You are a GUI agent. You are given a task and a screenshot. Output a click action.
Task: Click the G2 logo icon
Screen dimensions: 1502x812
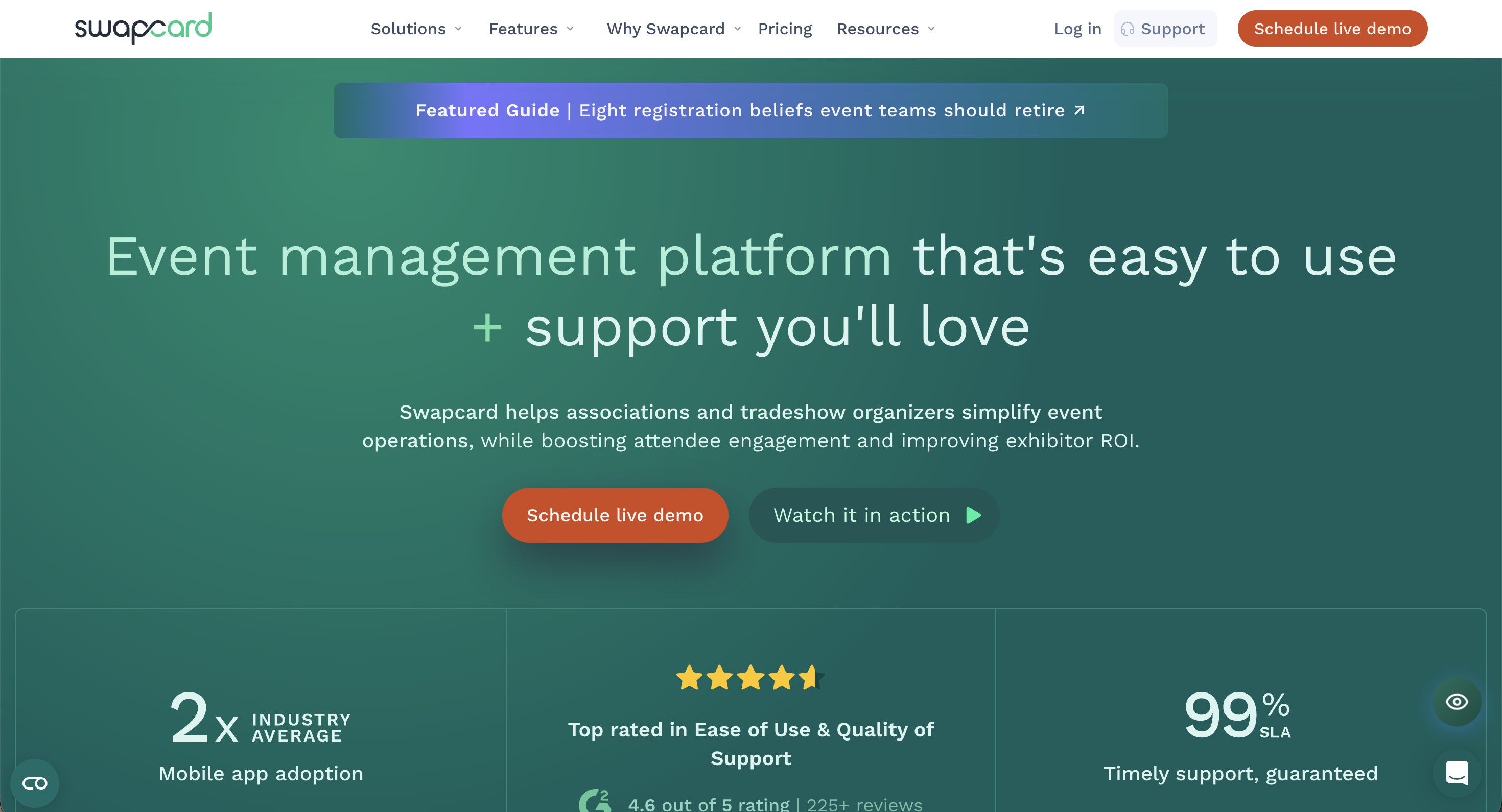595,801
